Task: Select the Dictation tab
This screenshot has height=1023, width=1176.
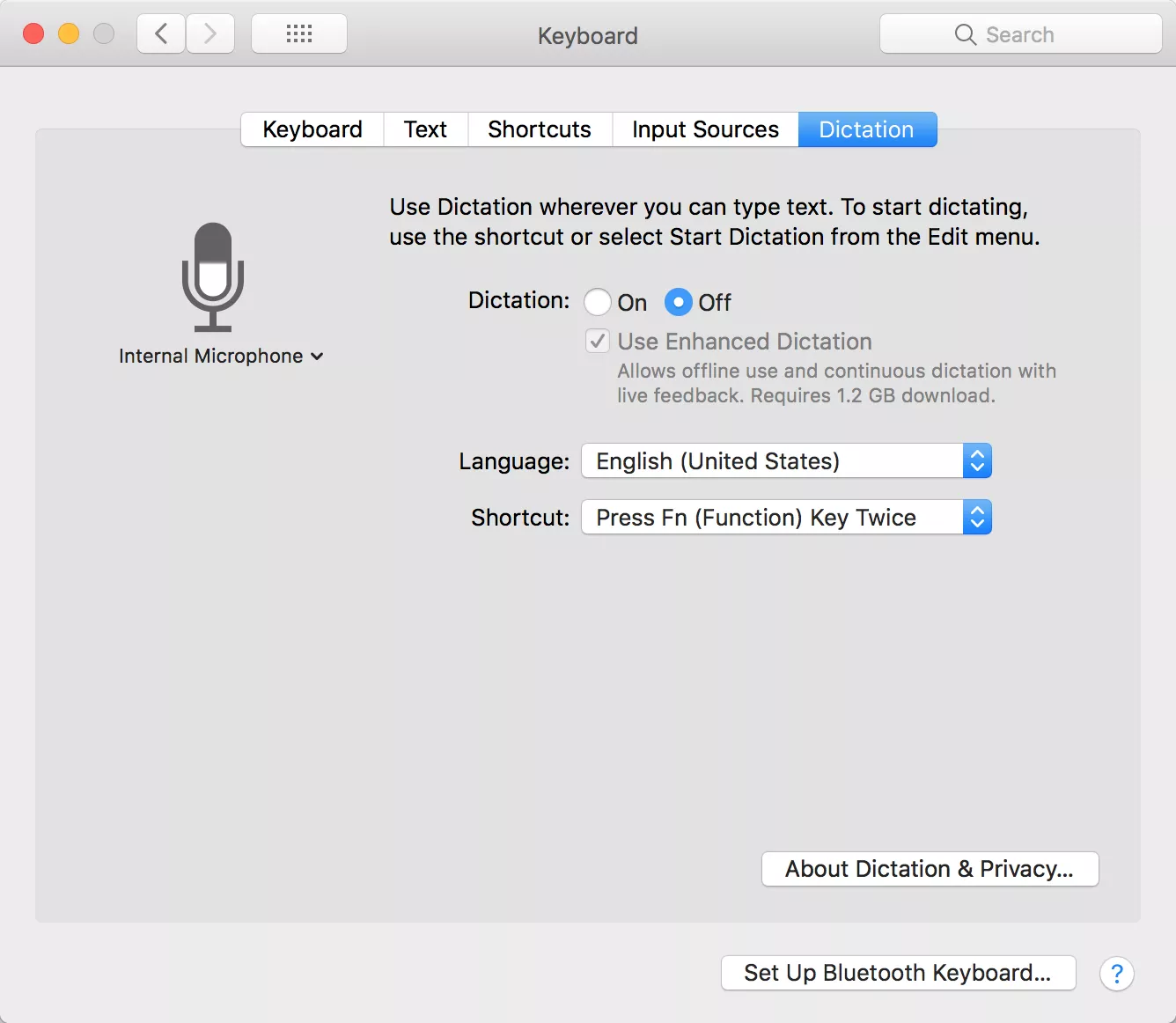Action: tap(867, 129)
